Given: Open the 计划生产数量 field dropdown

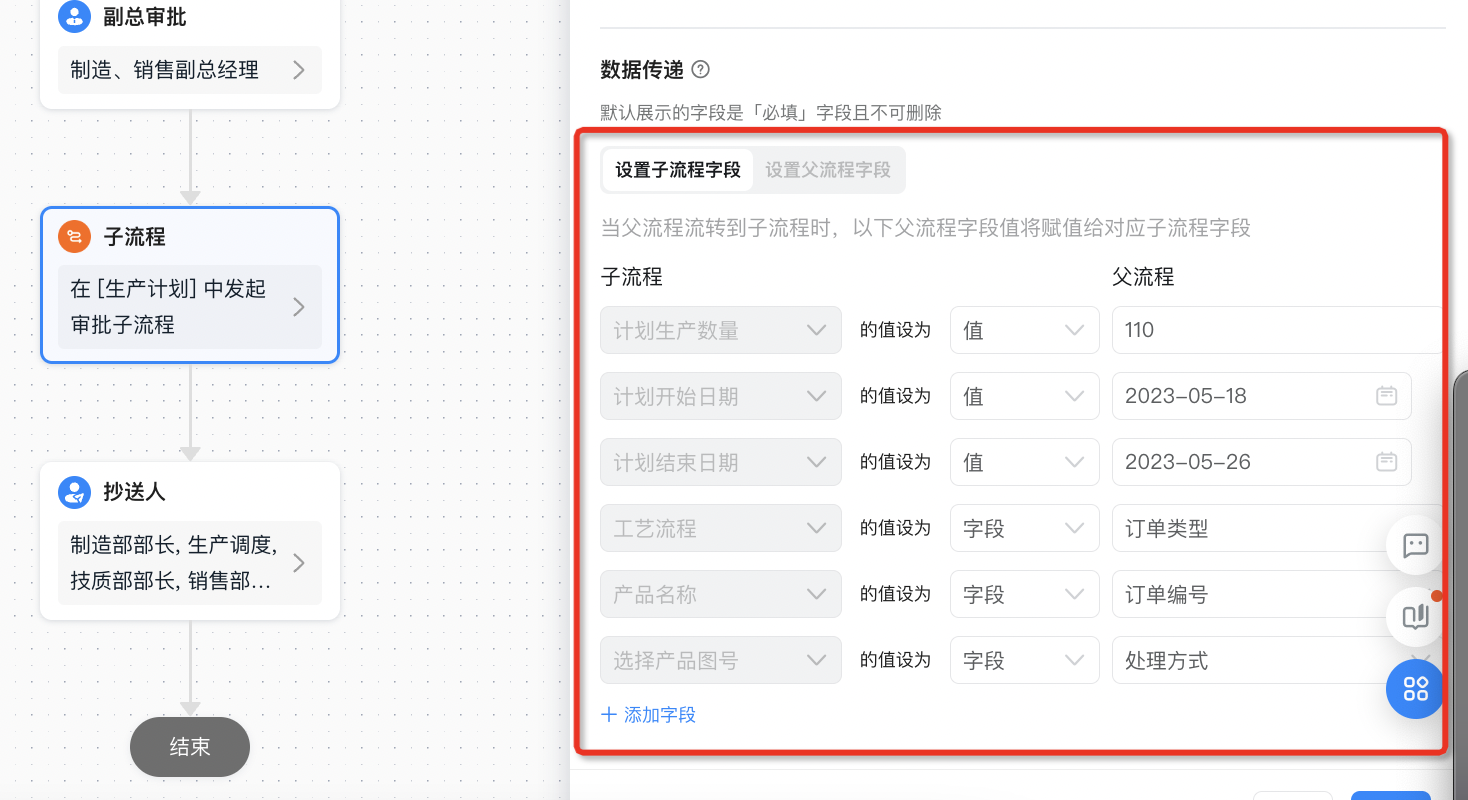Looking at the screenshot, I should point(721,330).
